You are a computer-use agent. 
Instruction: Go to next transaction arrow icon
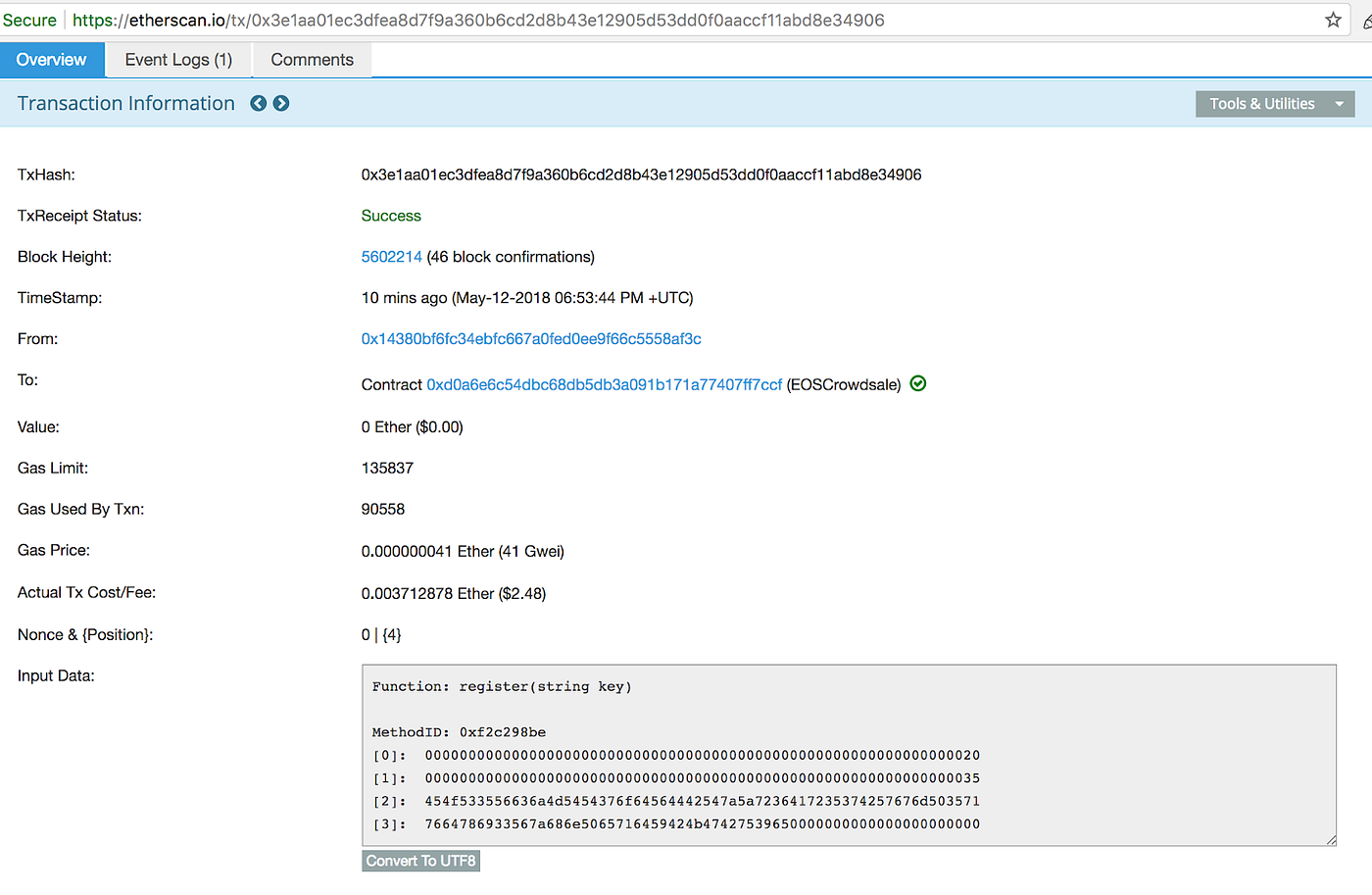coord(281,103)
